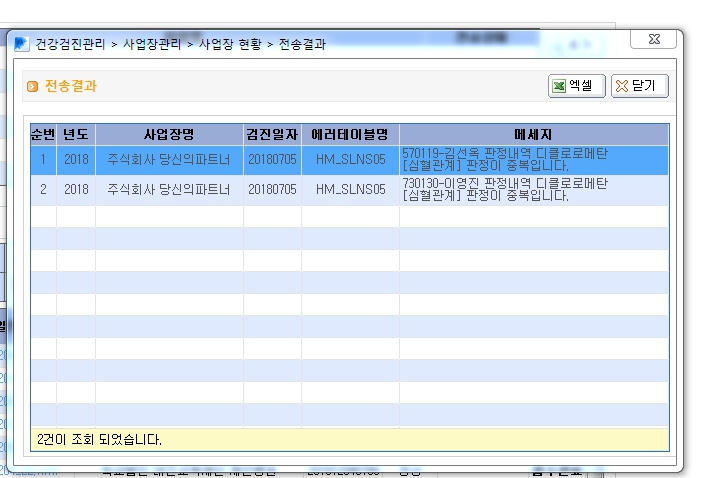Click the 2건이 조회 되었습니다 status bar

pyautogui.click(x=350, y=439)
